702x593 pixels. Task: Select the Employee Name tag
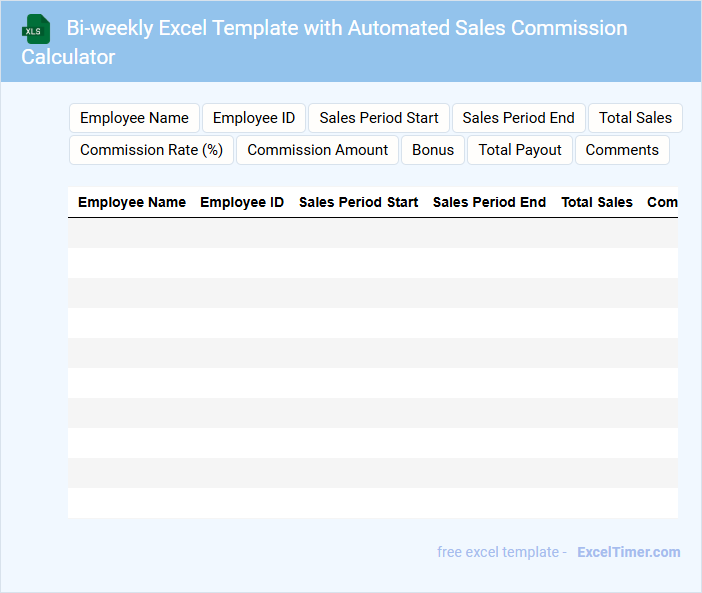point(134,118)
